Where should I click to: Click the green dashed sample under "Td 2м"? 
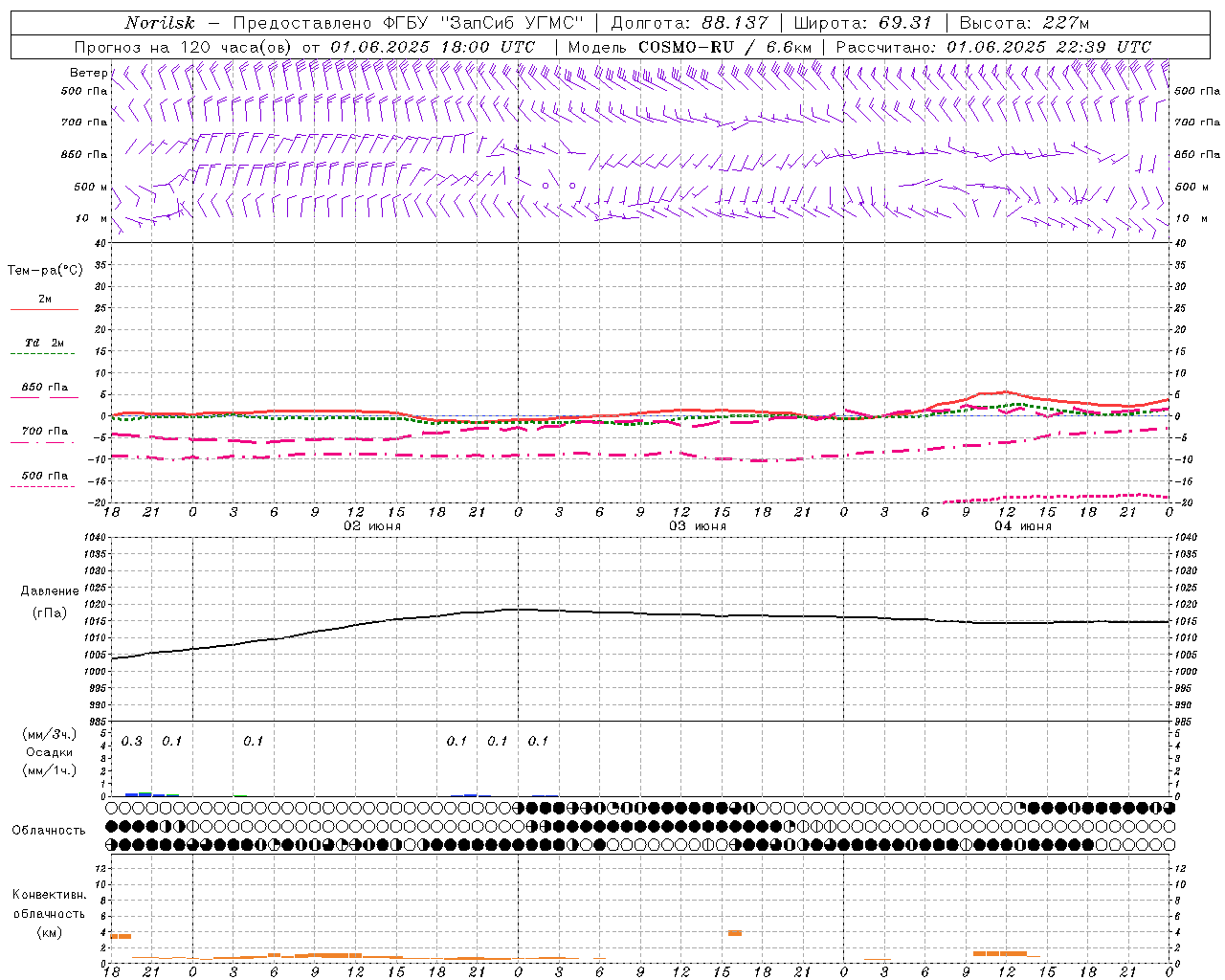pyautogui.click(x=44, y=354)
